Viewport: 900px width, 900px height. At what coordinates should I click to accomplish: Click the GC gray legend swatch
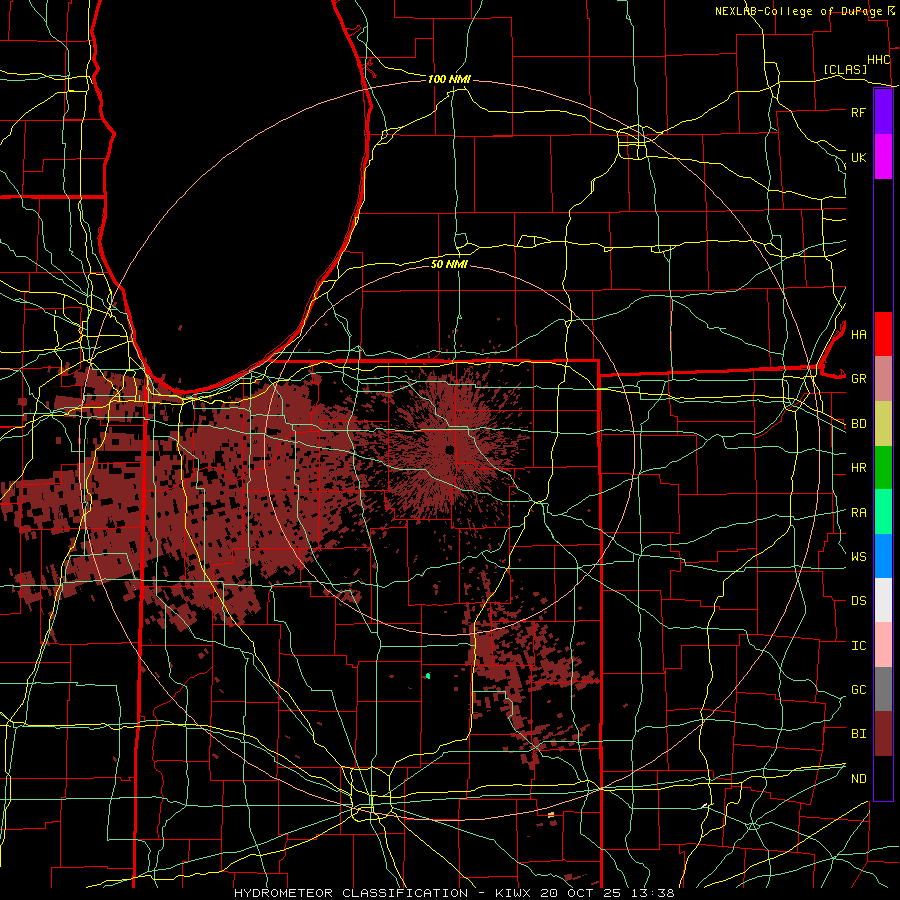coord(883,689)
